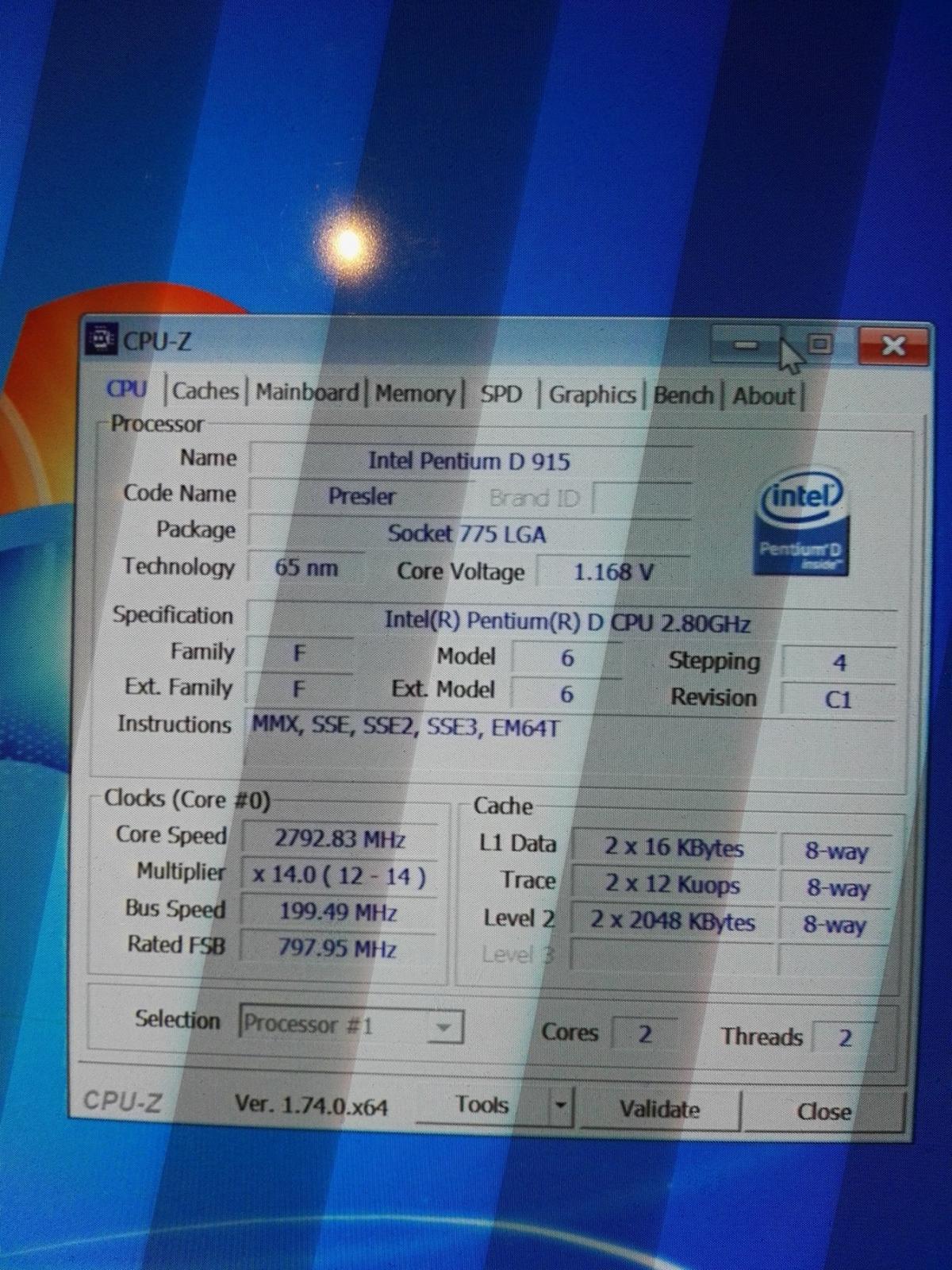Viewport: 952px width, 1270px height.
Task: Click the CPU-Z title bar icon
Action: pos(101,339)
